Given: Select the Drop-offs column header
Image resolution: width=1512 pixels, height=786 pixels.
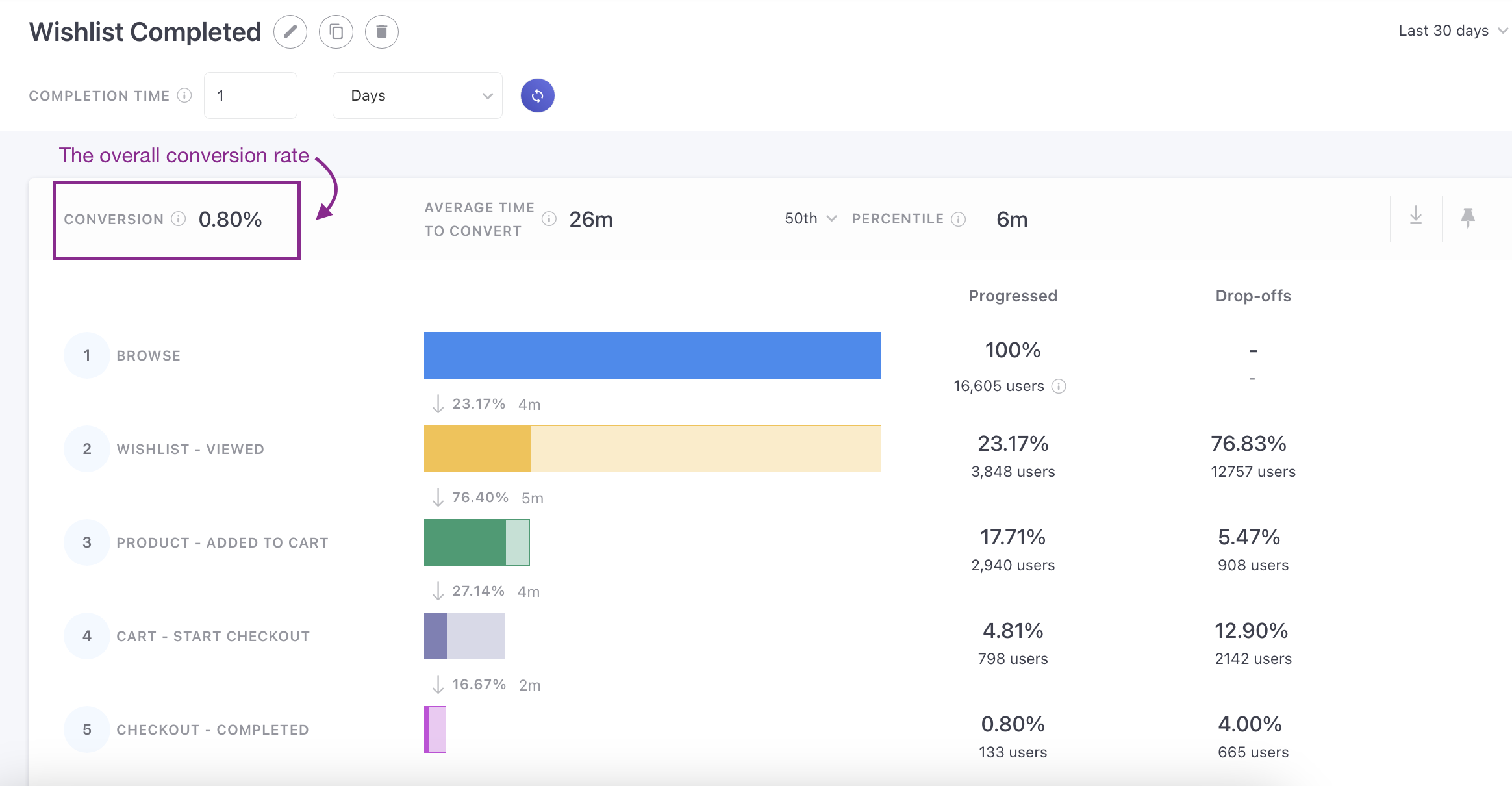Looking at the screenshot, I should coord(1253,296).
